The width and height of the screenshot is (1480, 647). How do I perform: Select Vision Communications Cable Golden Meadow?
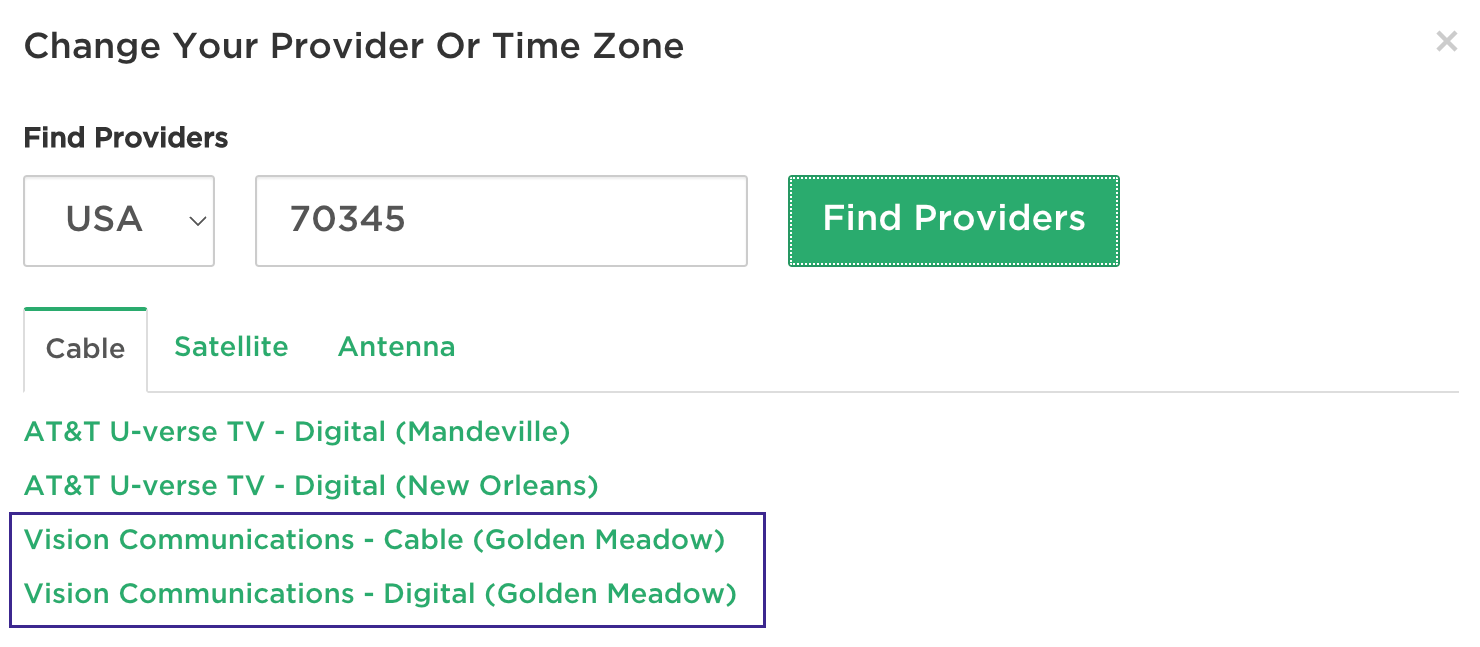374,539
